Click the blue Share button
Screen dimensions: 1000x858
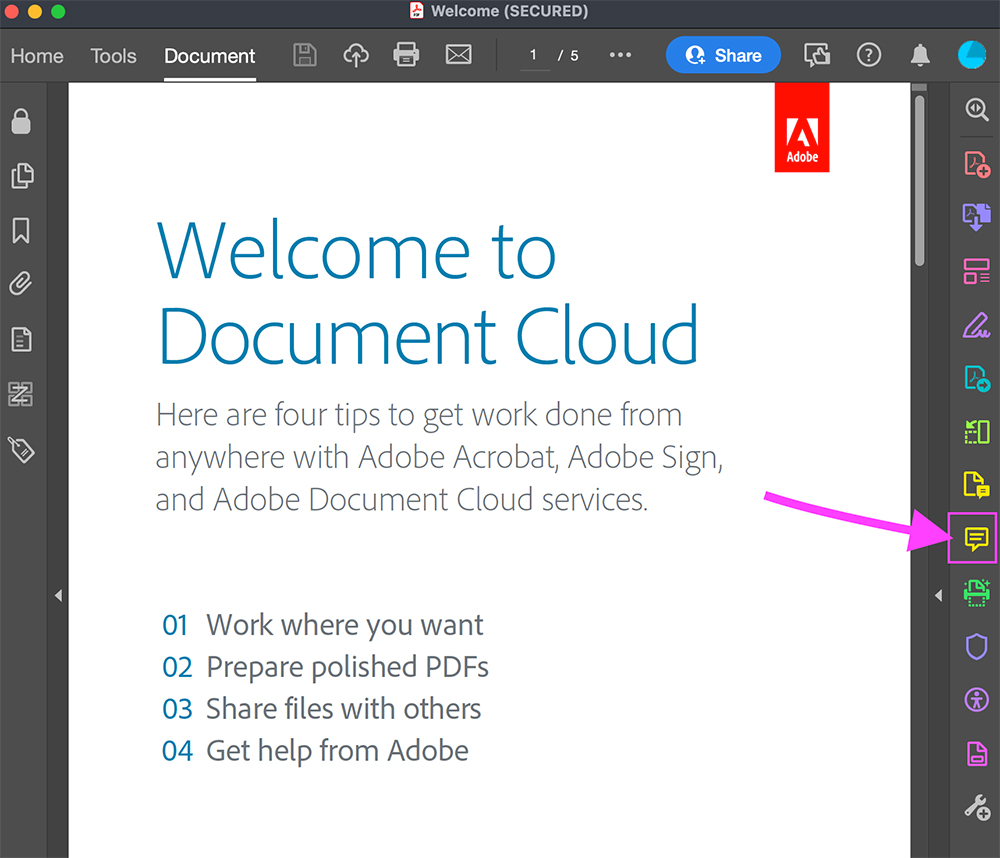pos(723,55)
